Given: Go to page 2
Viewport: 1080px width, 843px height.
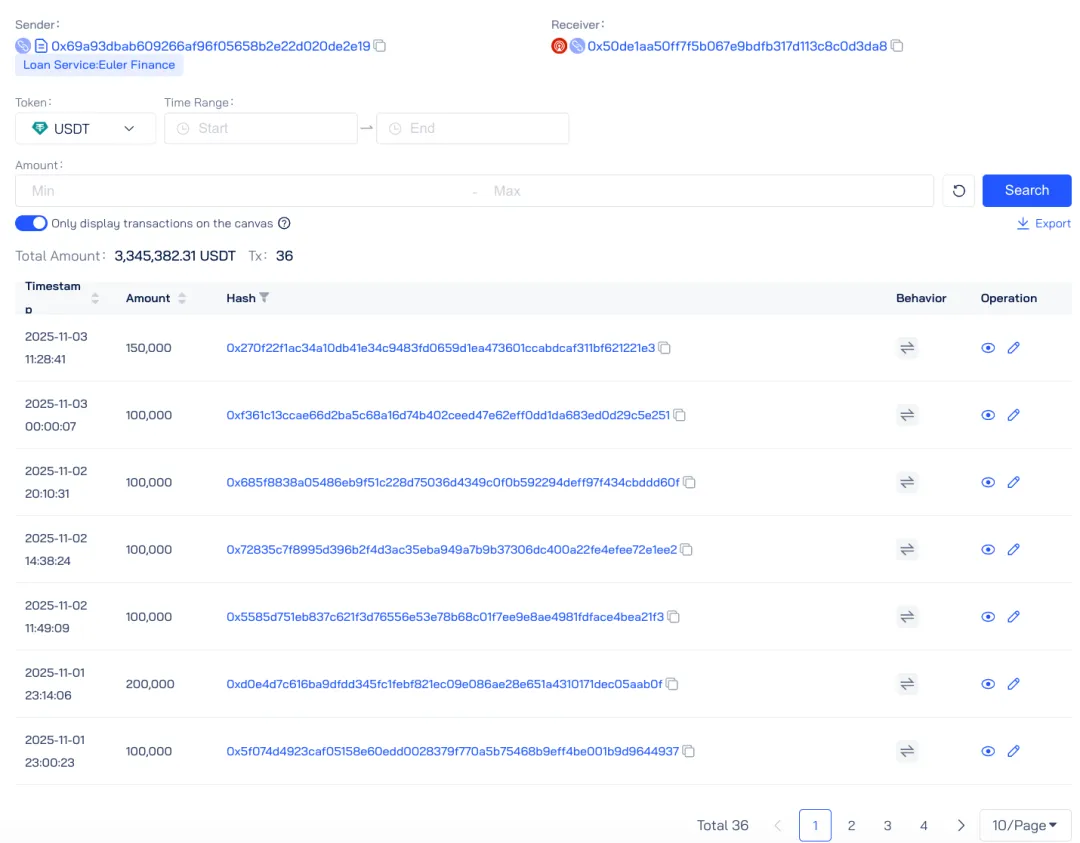Looking at the screenshot, I should click(x=851, y=825).
